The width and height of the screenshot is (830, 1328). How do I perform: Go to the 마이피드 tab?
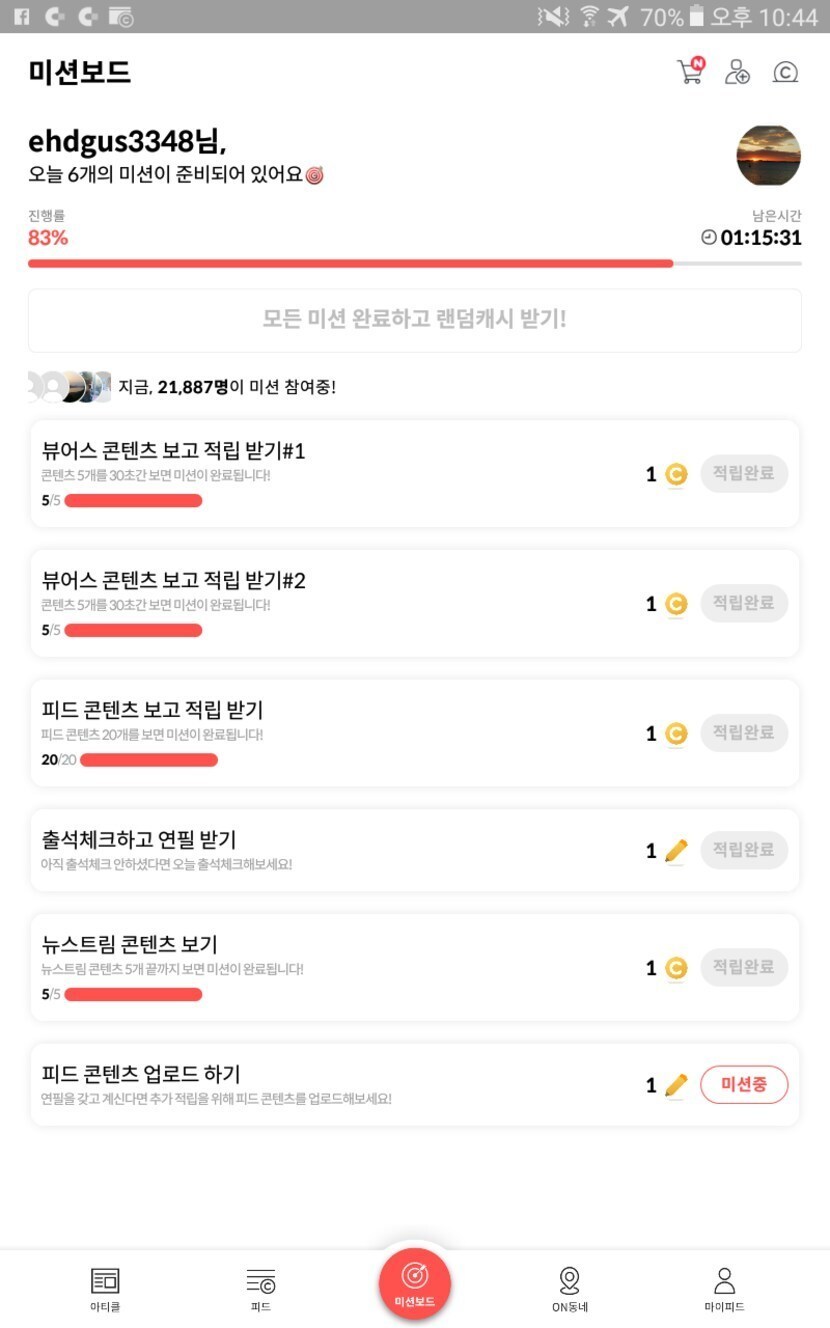coord(724,1288)
